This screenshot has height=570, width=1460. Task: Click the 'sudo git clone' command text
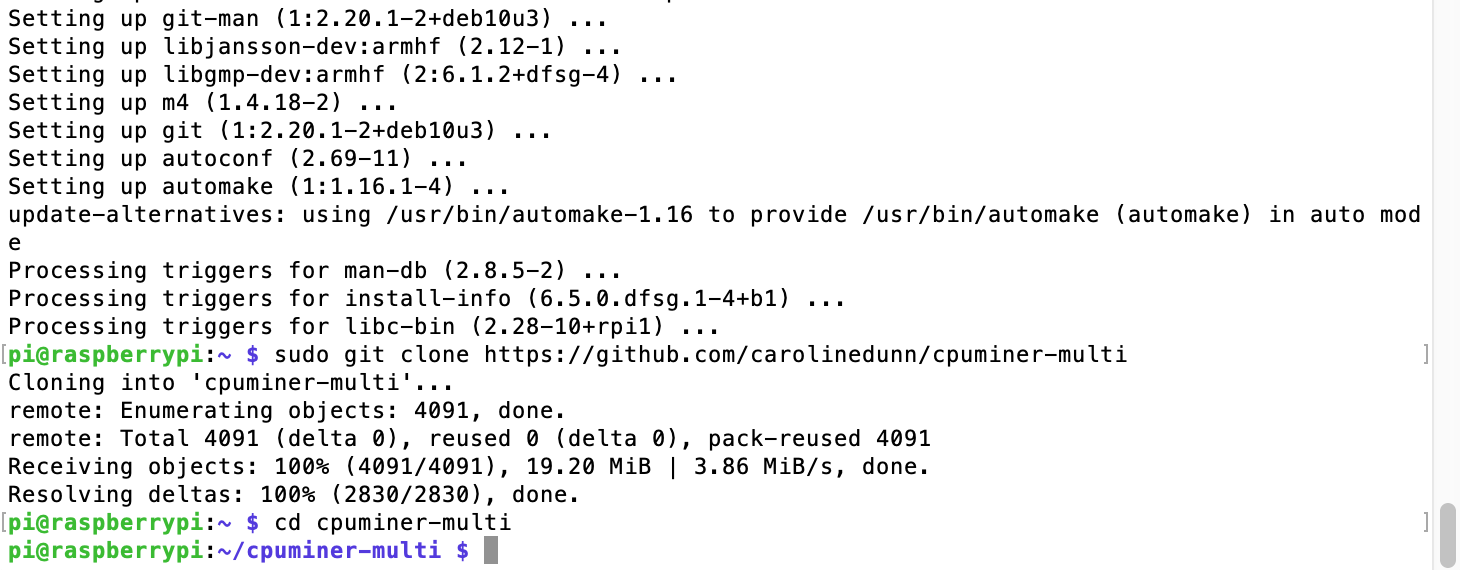[x=375, y=355]
